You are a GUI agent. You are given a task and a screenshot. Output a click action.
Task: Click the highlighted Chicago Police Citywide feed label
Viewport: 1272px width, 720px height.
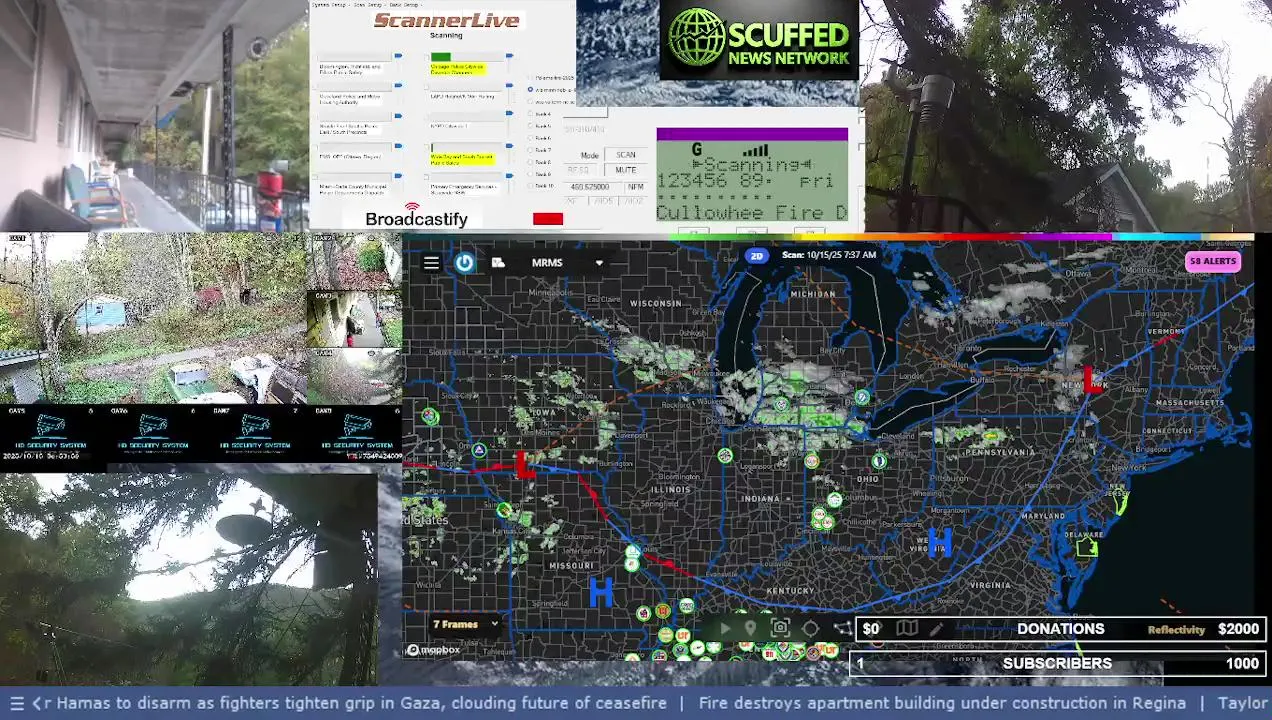pos(458,69)
